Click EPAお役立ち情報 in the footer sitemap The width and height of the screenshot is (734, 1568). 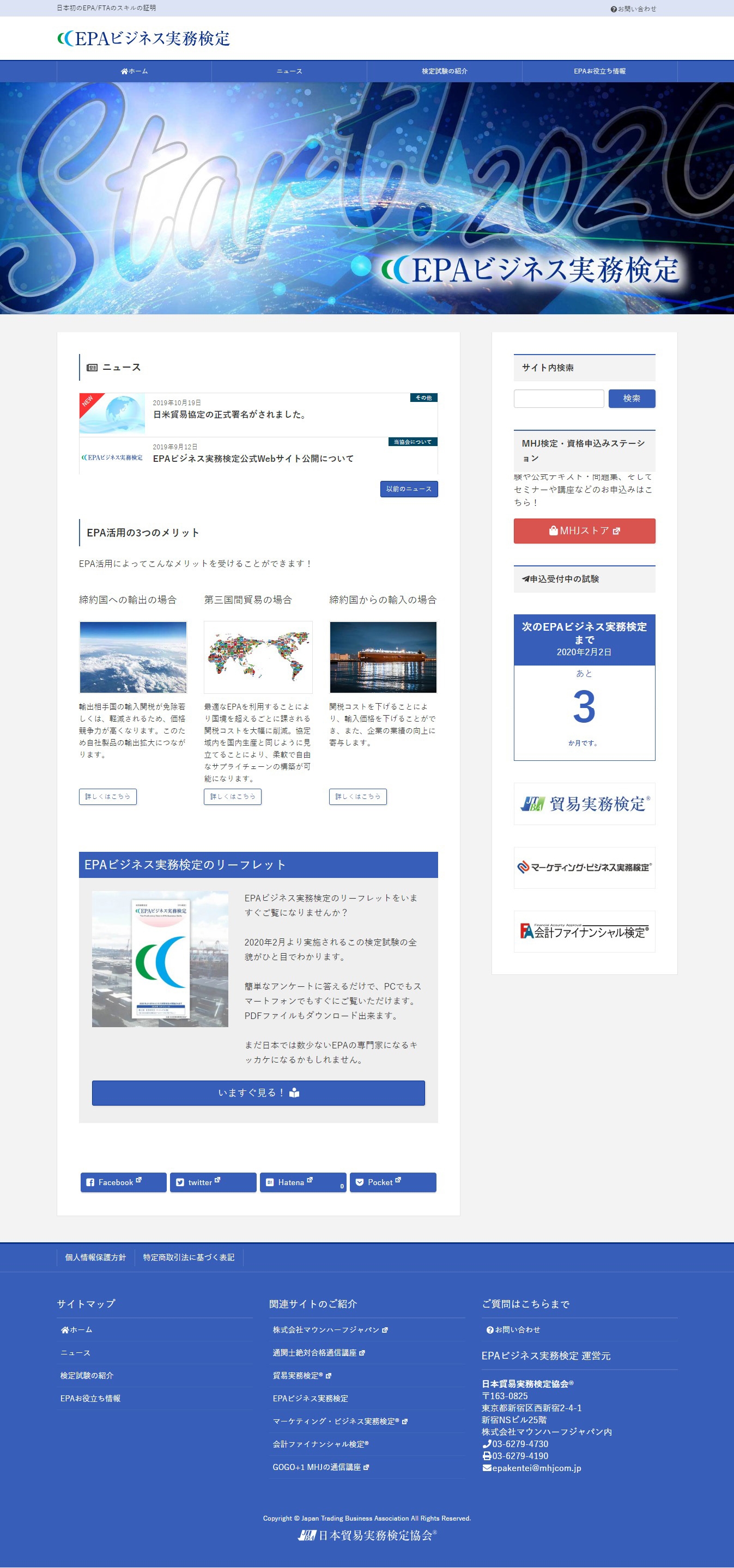pyautogui.click(x=90, y=1398)
